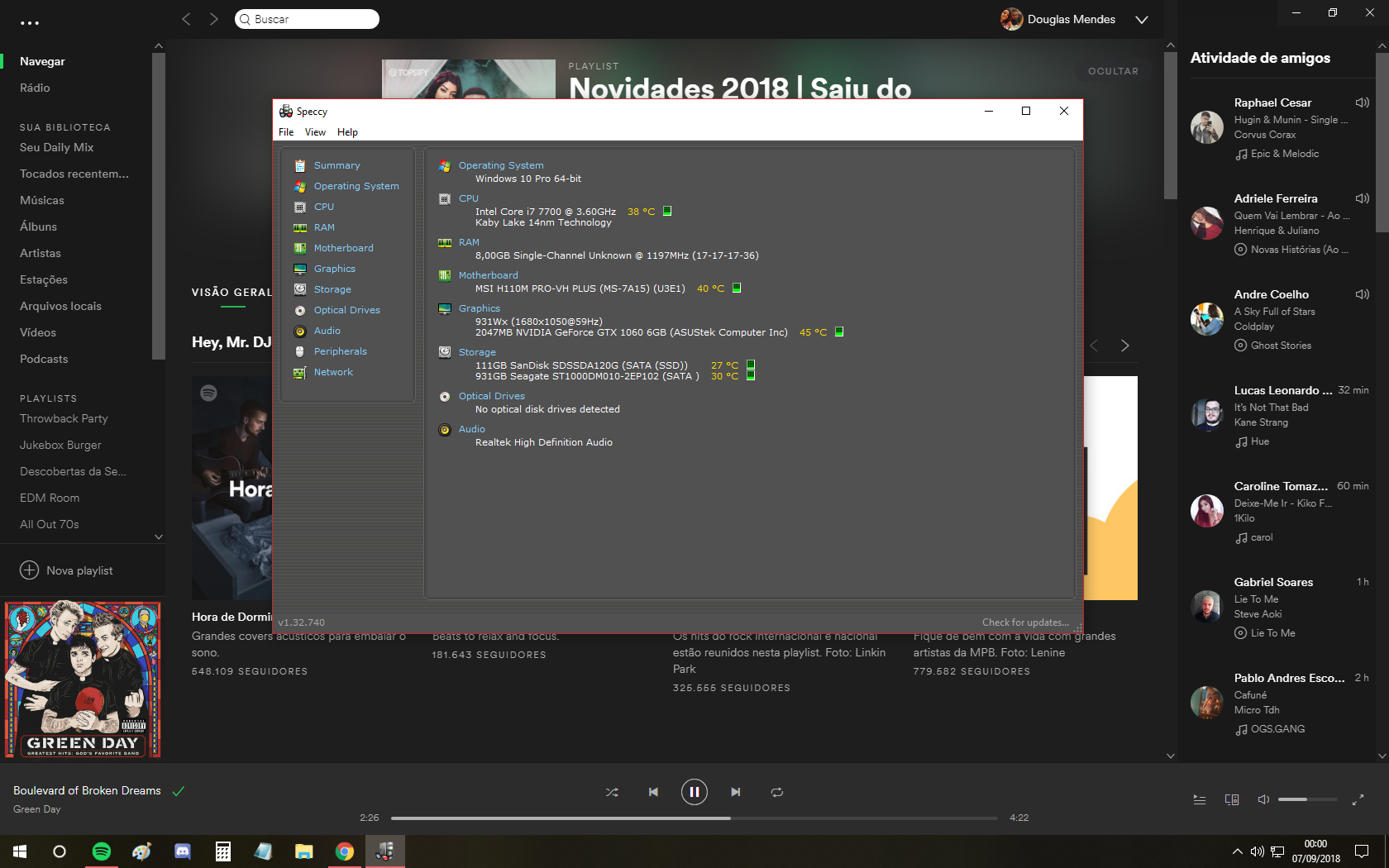Open Seu Daily Mix
Viewport: 1389px width, 868px height.
click(57, 147)
